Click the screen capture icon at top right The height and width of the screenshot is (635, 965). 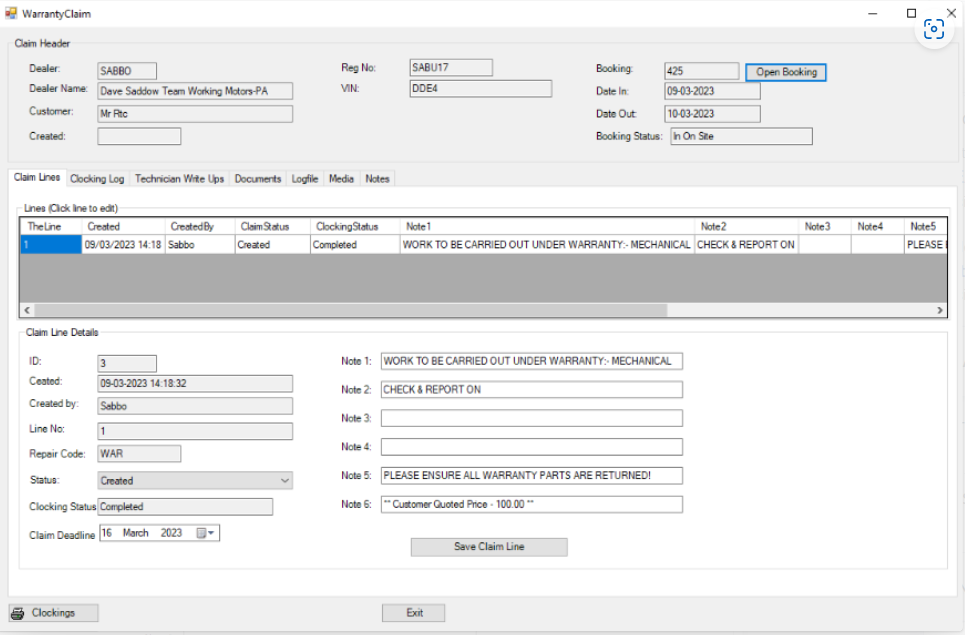click(x=934, y=29)
